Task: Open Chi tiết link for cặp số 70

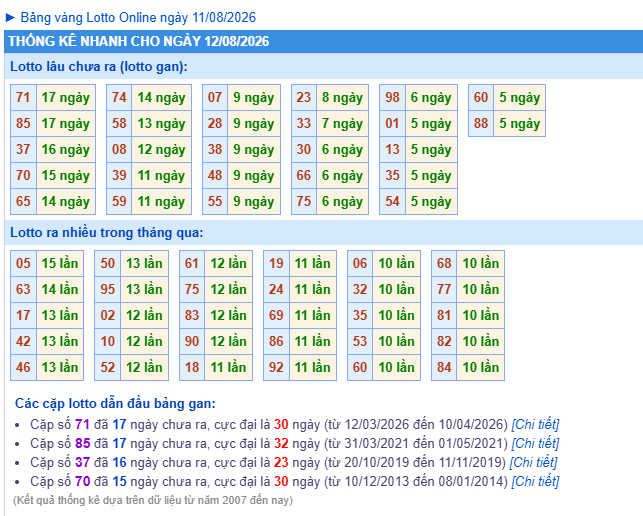Action: [535, 481]
